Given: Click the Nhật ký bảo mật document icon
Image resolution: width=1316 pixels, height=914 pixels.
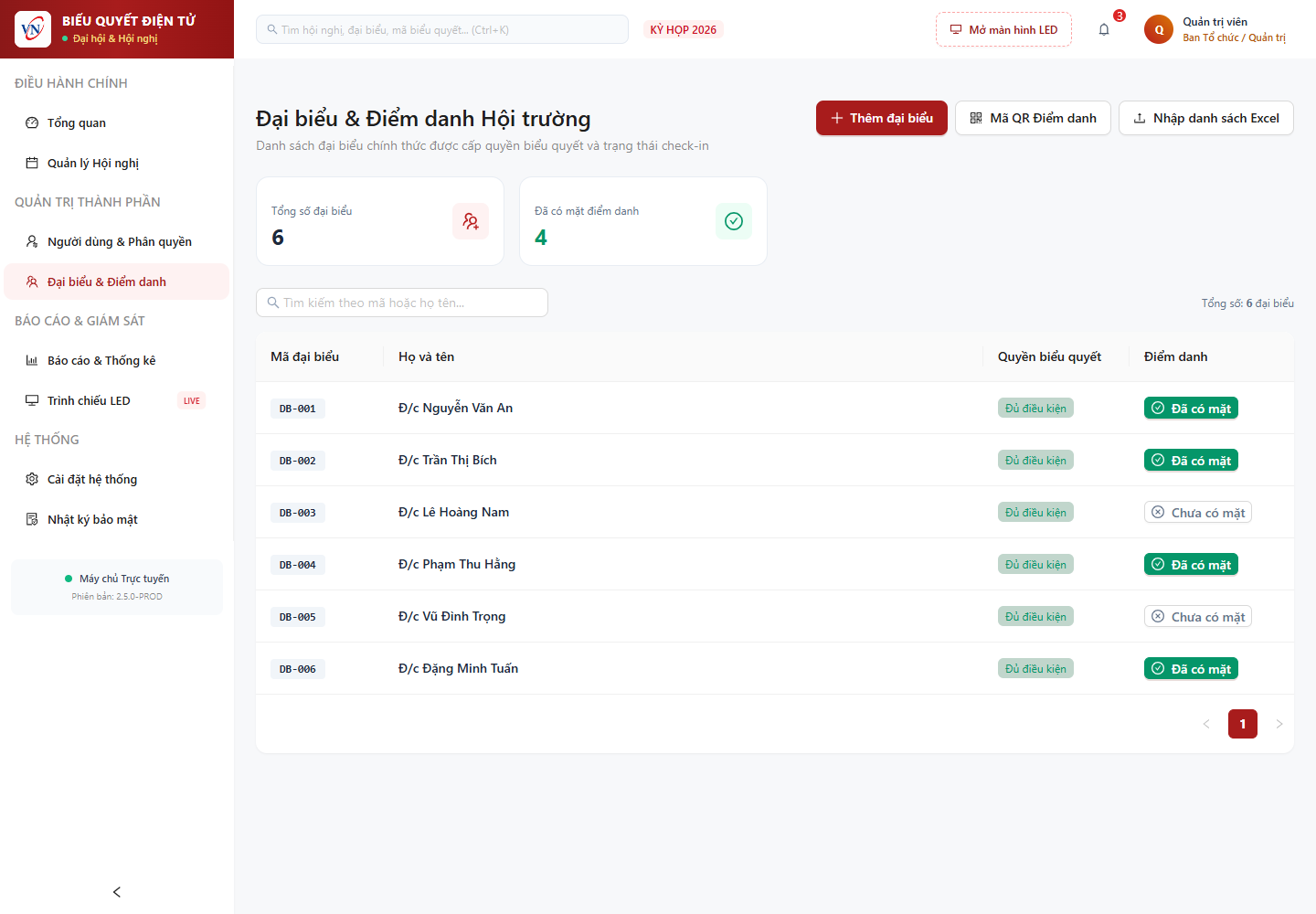Looking at the screenshot, I should coord(32,519).
